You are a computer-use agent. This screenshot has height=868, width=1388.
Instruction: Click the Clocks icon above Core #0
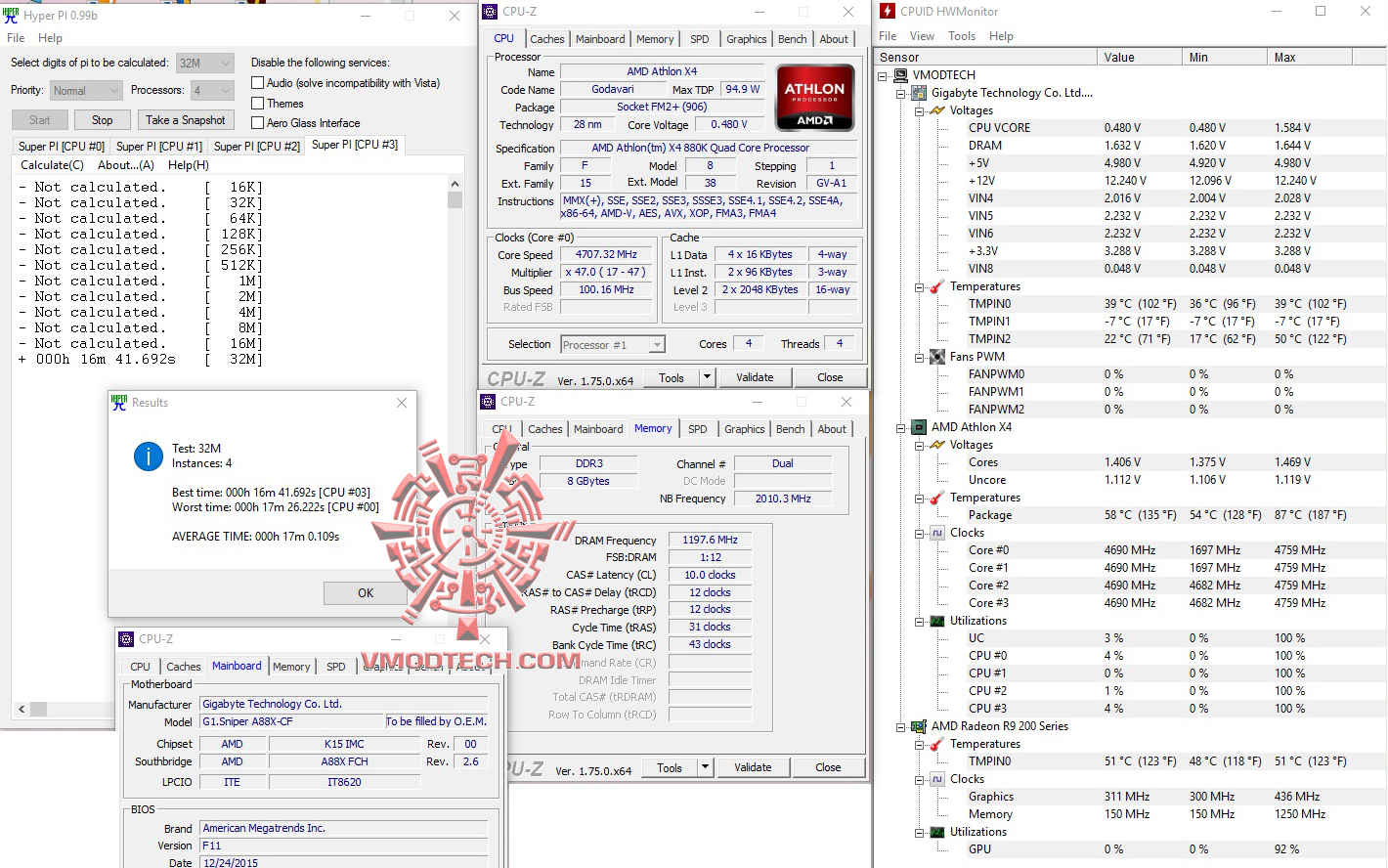click(x=937, y=533)
